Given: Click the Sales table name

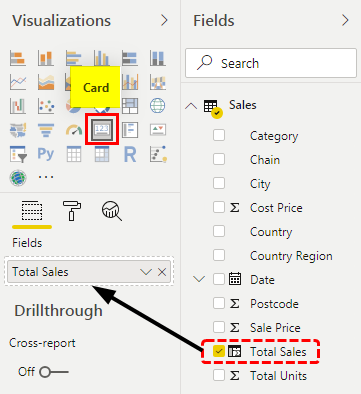Looking at the screenshot, I should [243, 105].
